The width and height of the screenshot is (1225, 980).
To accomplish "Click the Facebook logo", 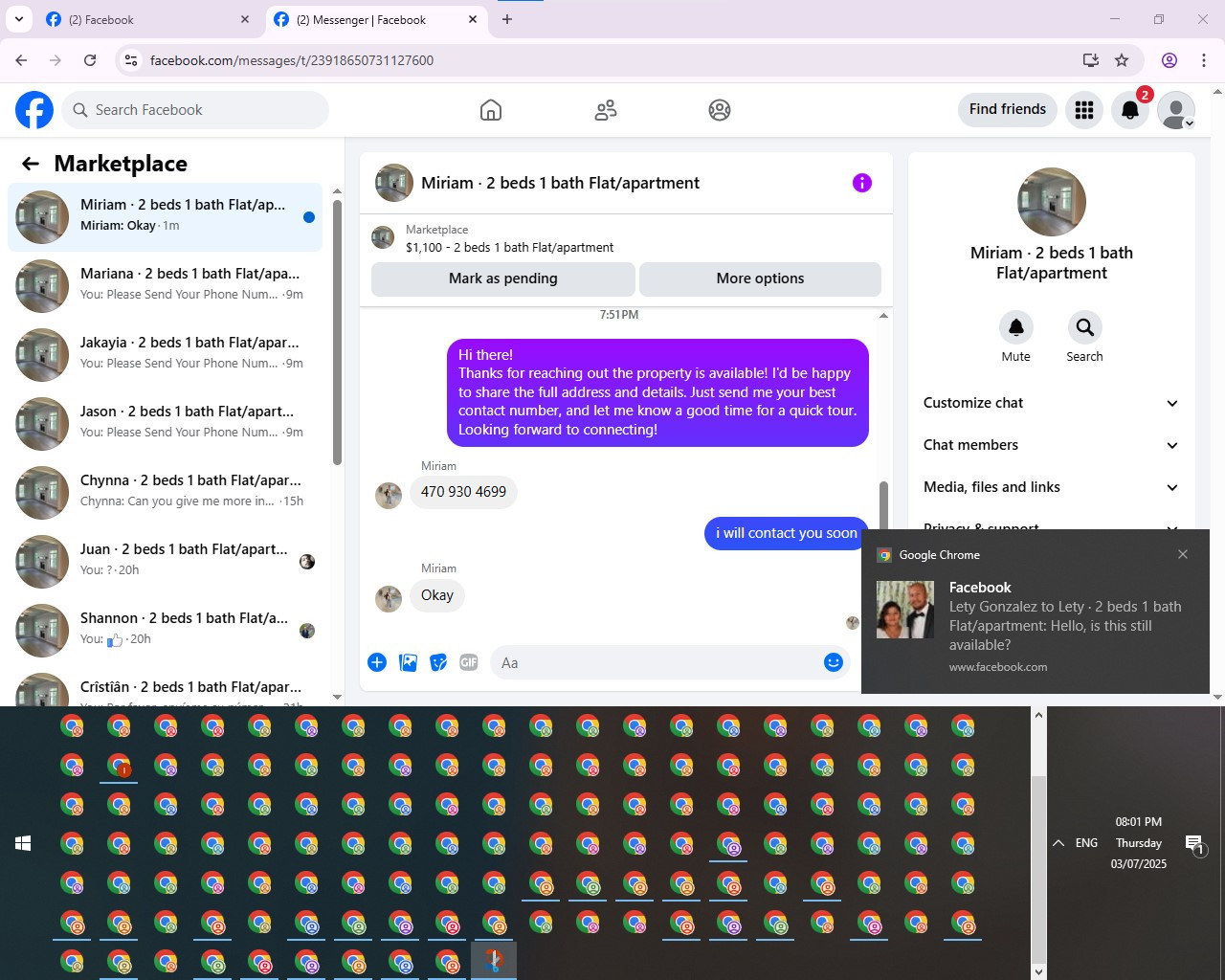I will click(34, 110).
